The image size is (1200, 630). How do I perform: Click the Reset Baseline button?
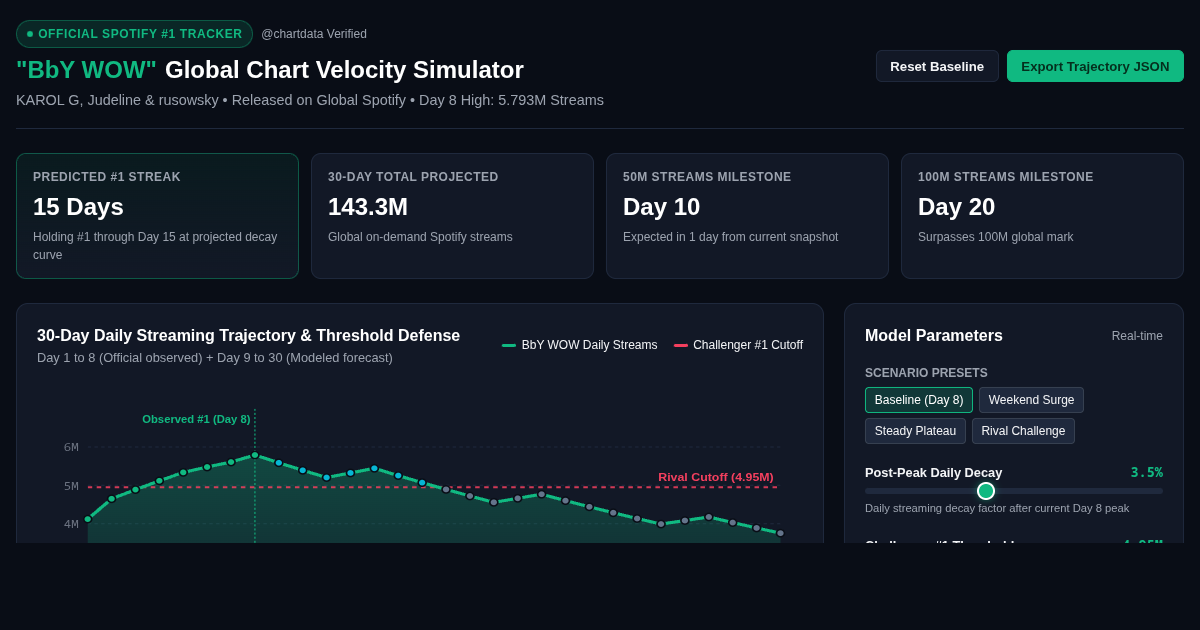(x=937, y=66)
